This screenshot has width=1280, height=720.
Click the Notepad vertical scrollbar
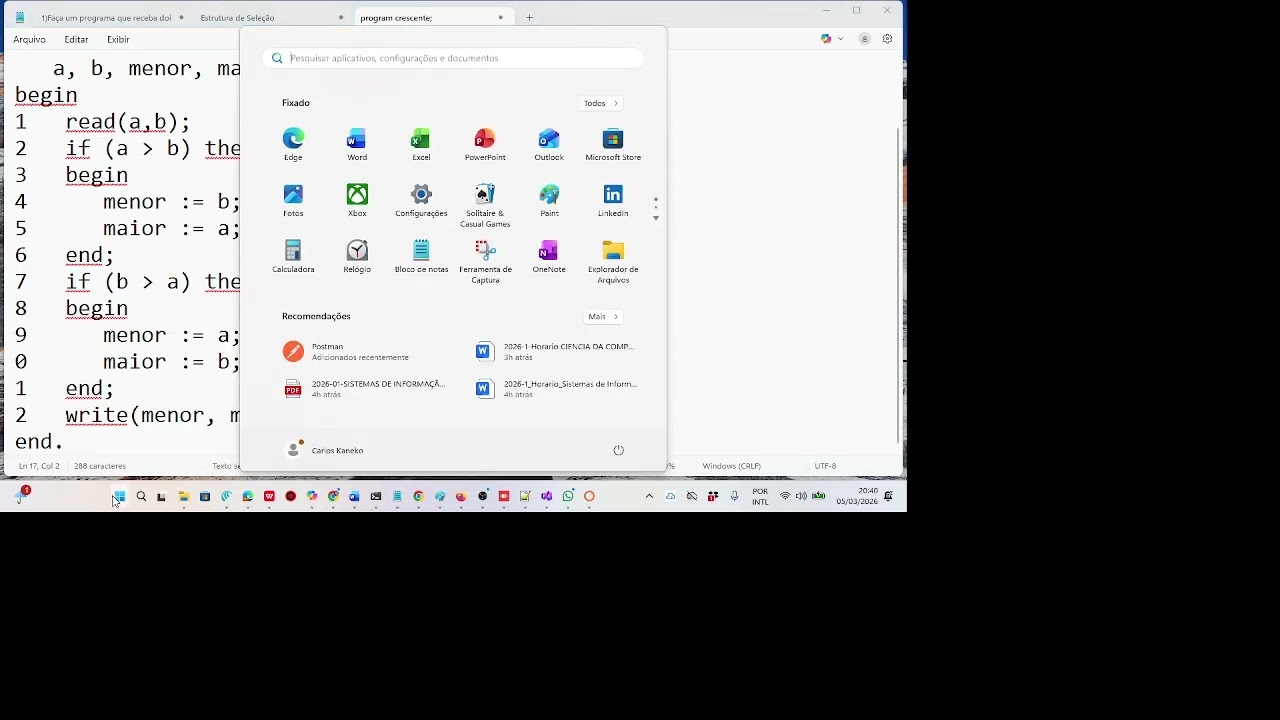pyautogui.click(x=899, y=285)
